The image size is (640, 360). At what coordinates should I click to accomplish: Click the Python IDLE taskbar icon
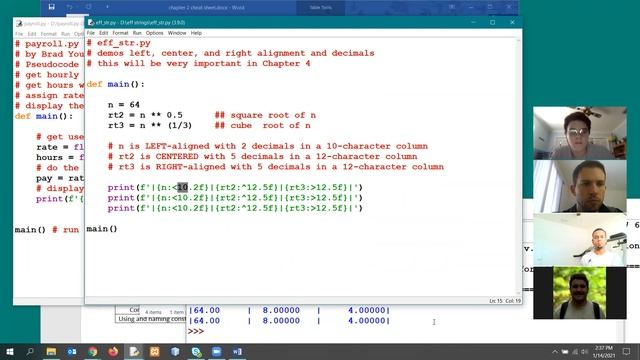[x=134, y=351]
